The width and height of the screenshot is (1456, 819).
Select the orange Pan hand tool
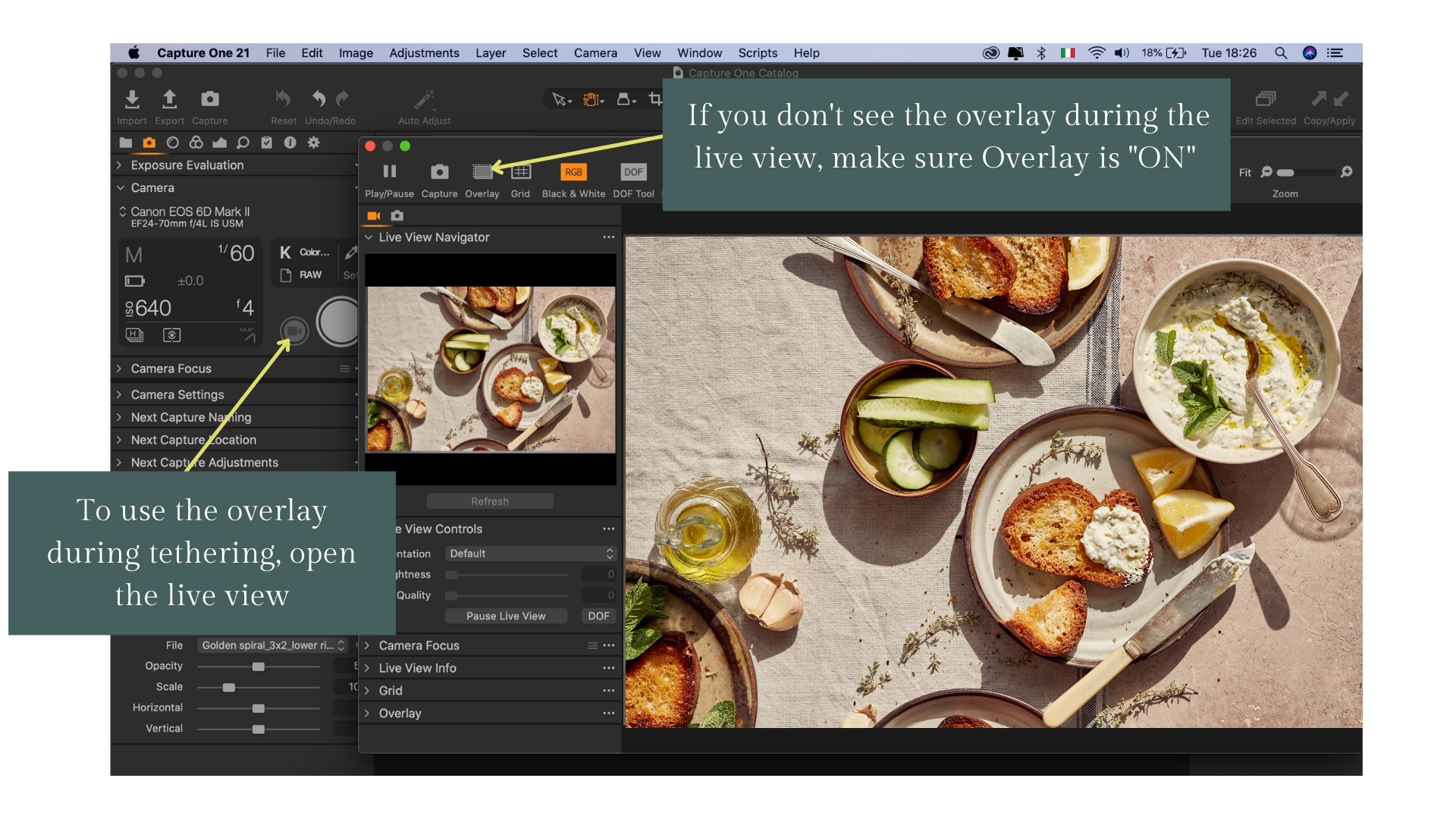593,99
